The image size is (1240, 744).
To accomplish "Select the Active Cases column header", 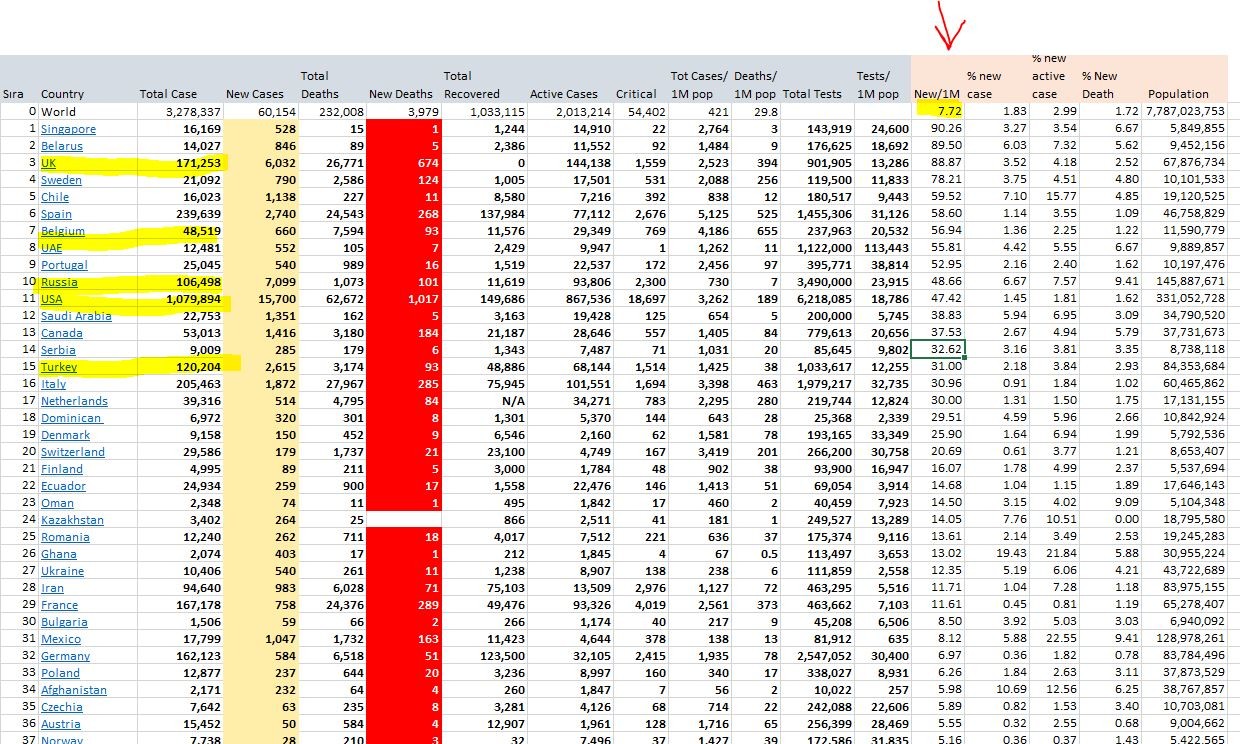I will [564, 94].
